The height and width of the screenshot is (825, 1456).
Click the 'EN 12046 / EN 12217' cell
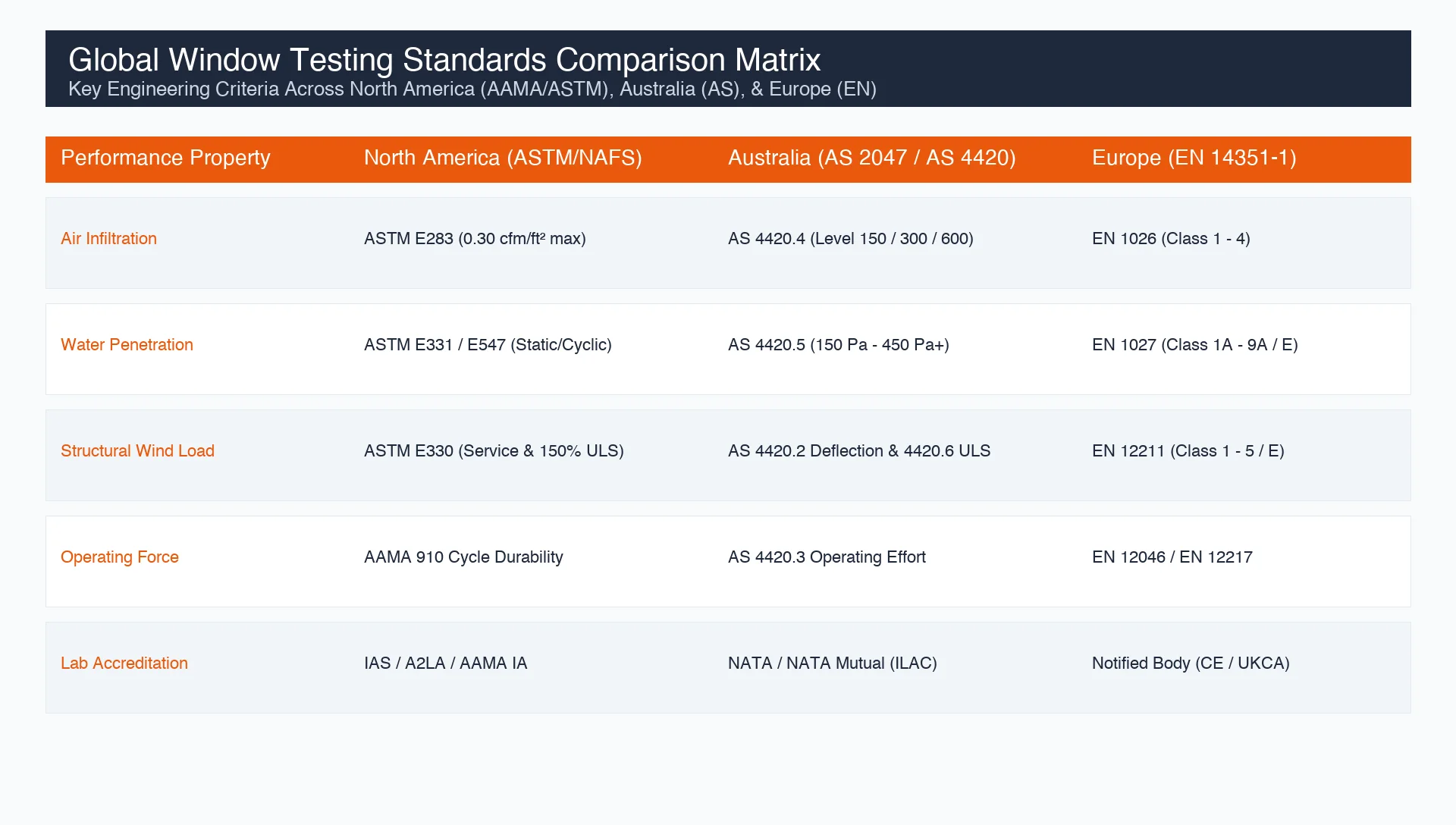pyautogui.click(x=1172, y=557)
